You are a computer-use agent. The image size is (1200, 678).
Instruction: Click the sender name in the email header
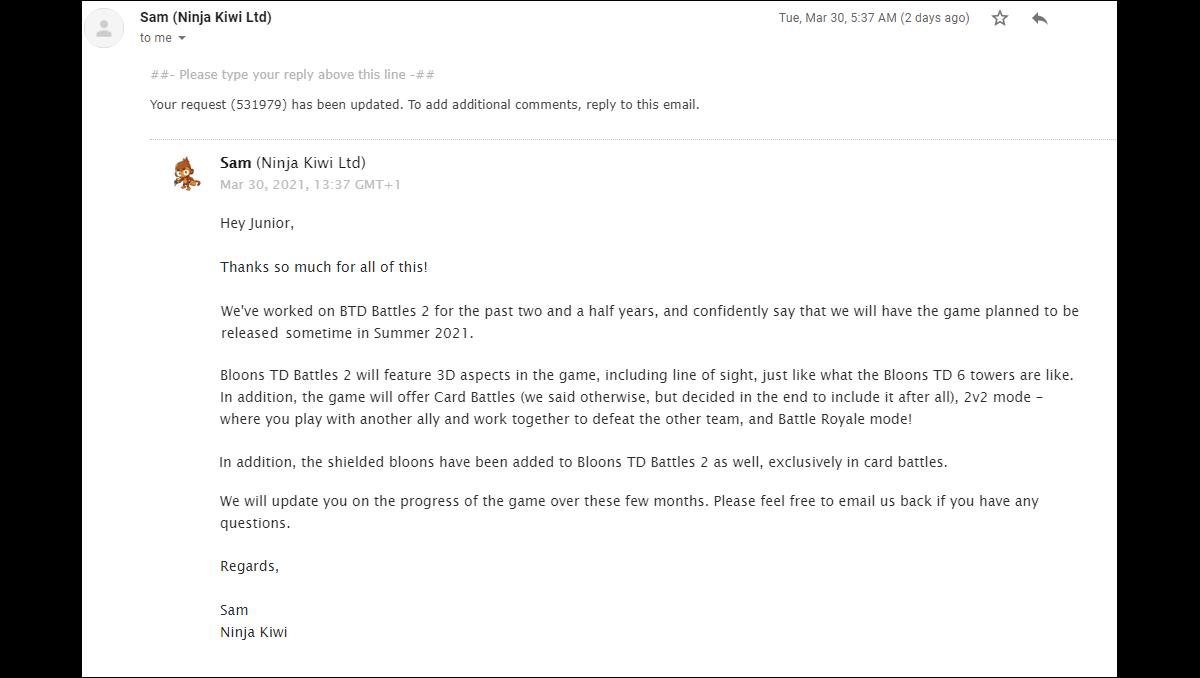click(x=205, y=17)
